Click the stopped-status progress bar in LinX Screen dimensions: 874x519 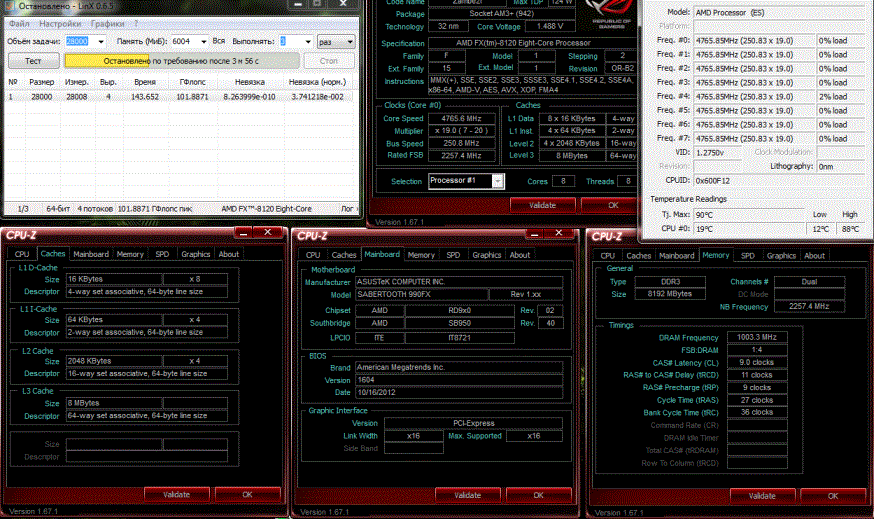click(182, 61)
